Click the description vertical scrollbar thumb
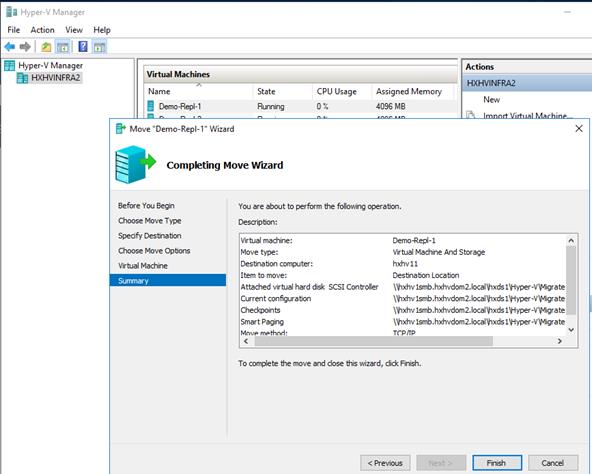The width and height of the screenshot is (592, 474). pos(571,280)
